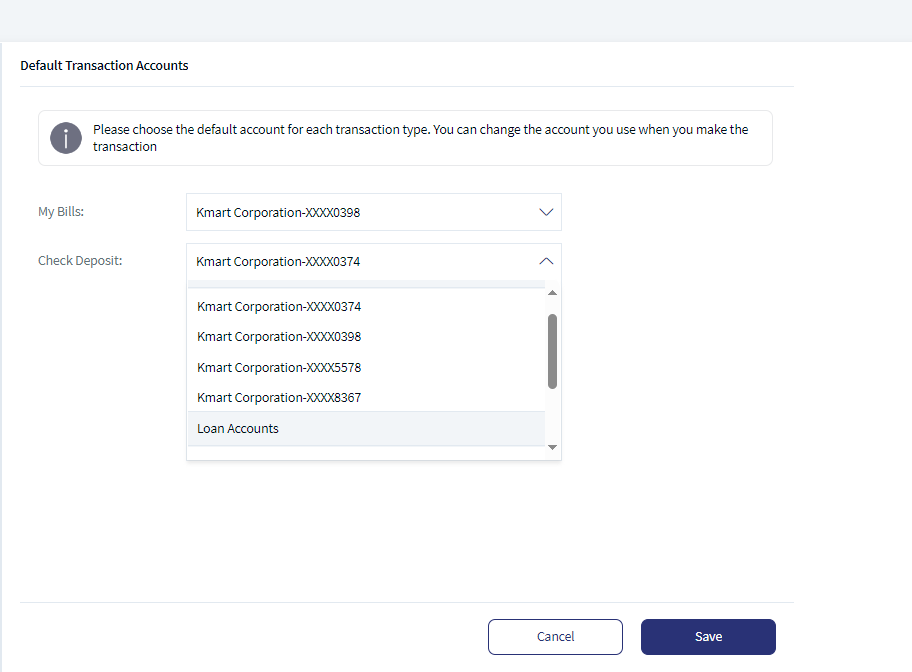
Task: Open the My Bills account dropdown
Action: [373, 212]
